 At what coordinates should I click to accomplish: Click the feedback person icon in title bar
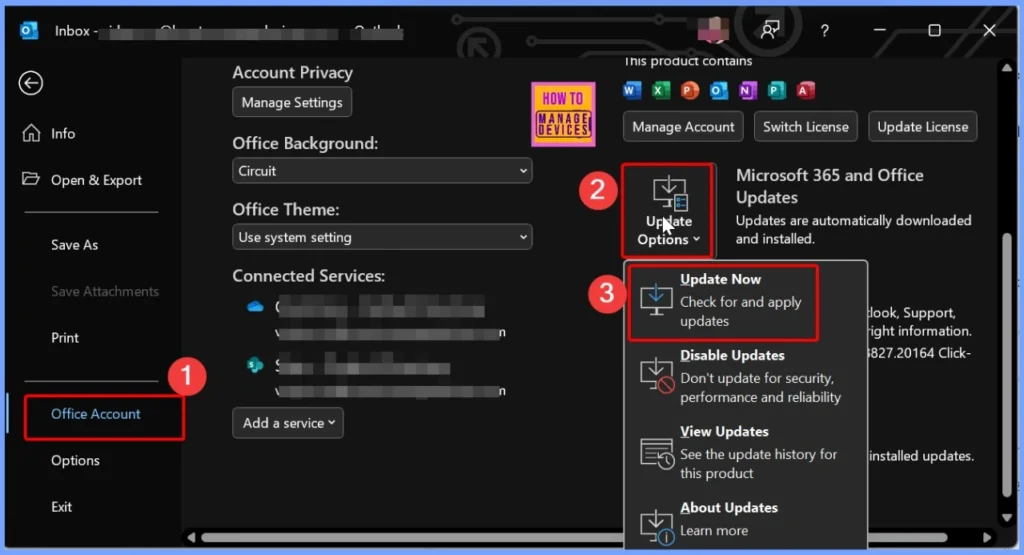pyautogui.click(x=770, y=30)
